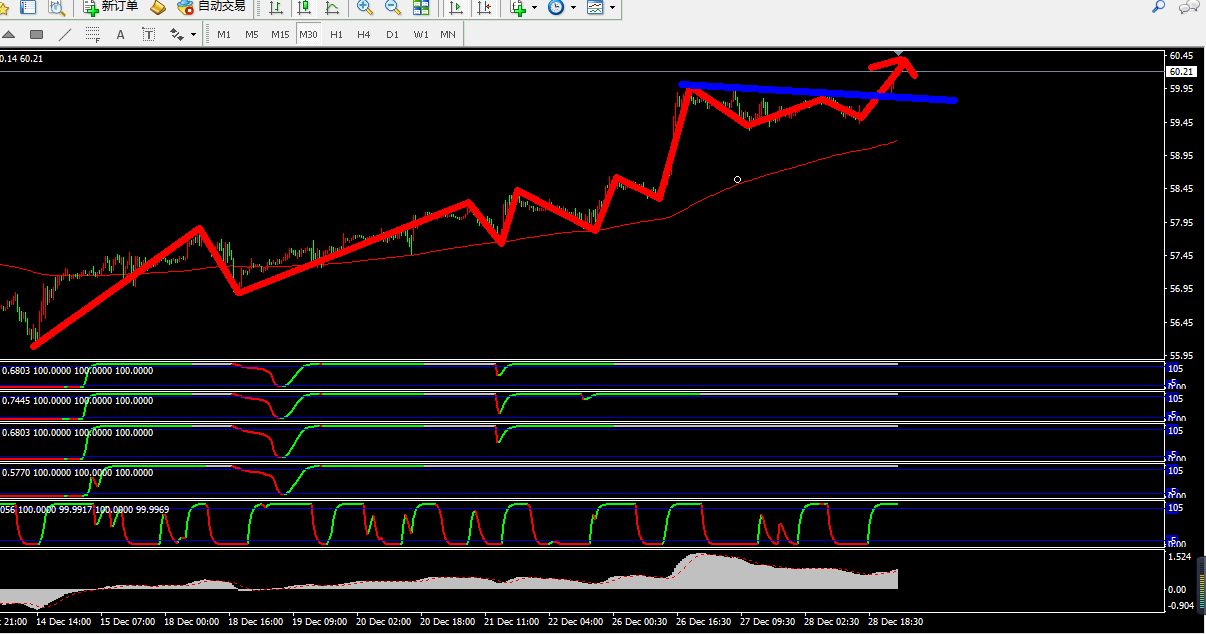Select the D1 timeframe
Image resolution: width=1206 pixels, height=634 pixels.
[x=392, y=35]
